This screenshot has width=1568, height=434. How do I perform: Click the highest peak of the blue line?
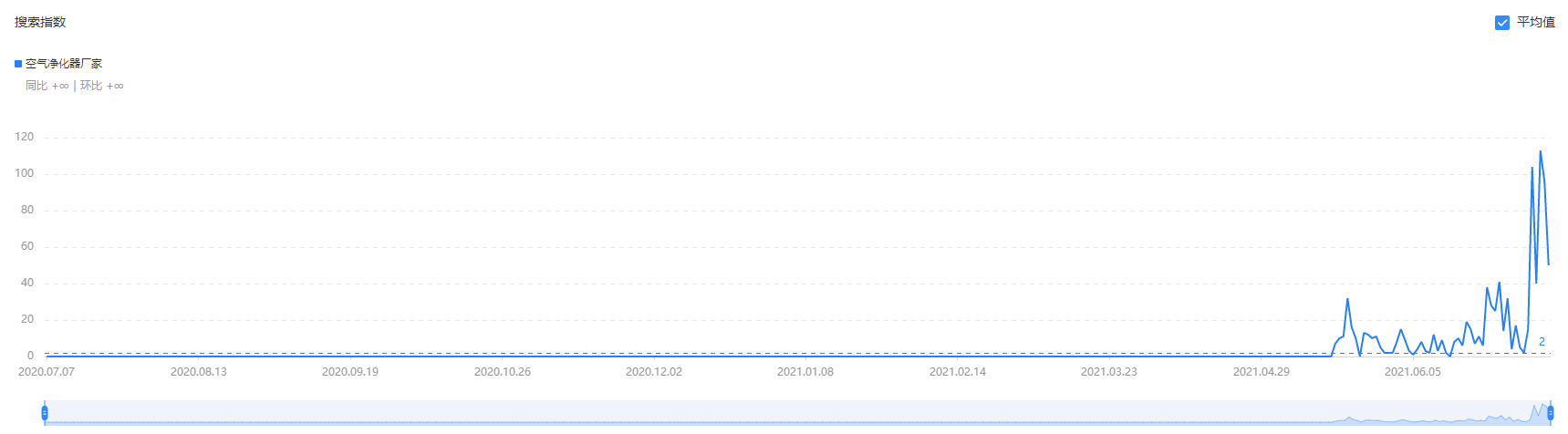(1541, 152)
